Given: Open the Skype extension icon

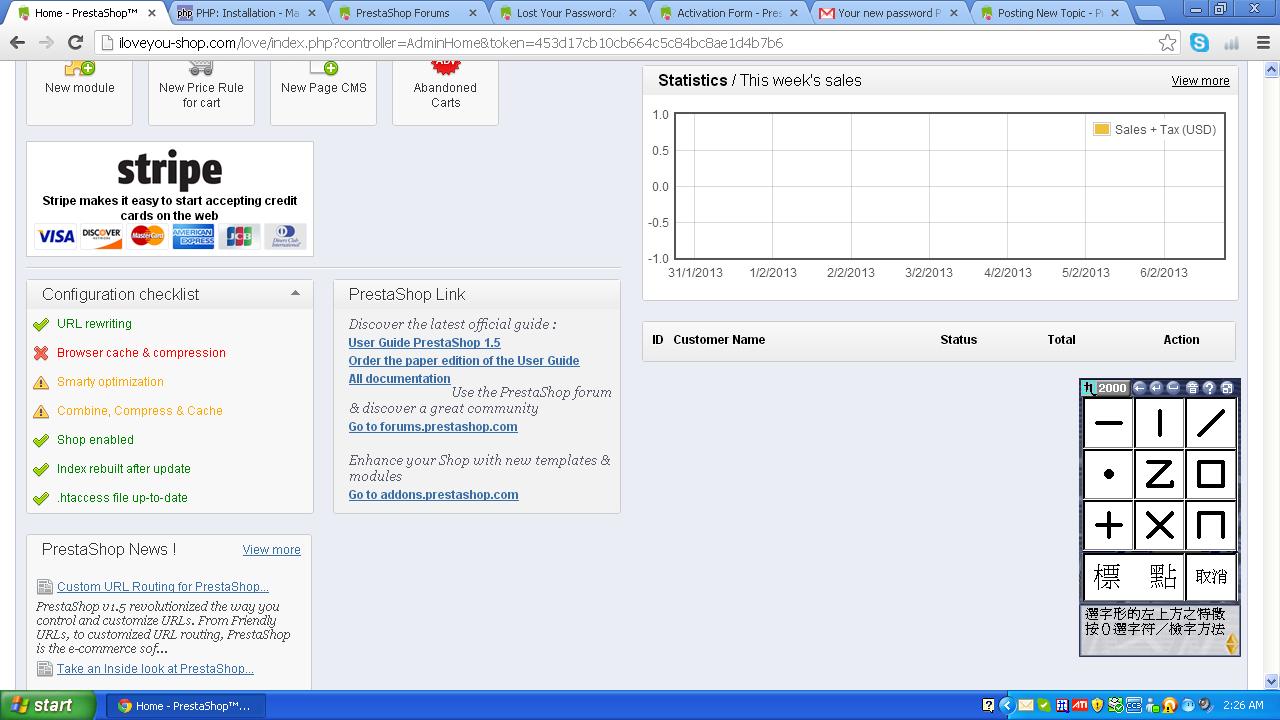Looking at the screenshot, I should (x=1199, y=43).
